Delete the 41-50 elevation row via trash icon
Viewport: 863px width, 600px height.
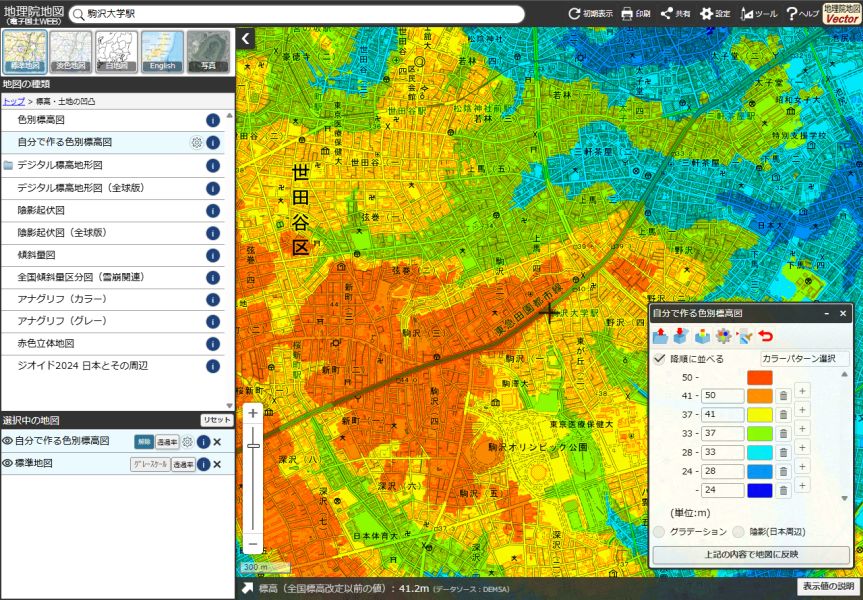click(783, 396)
